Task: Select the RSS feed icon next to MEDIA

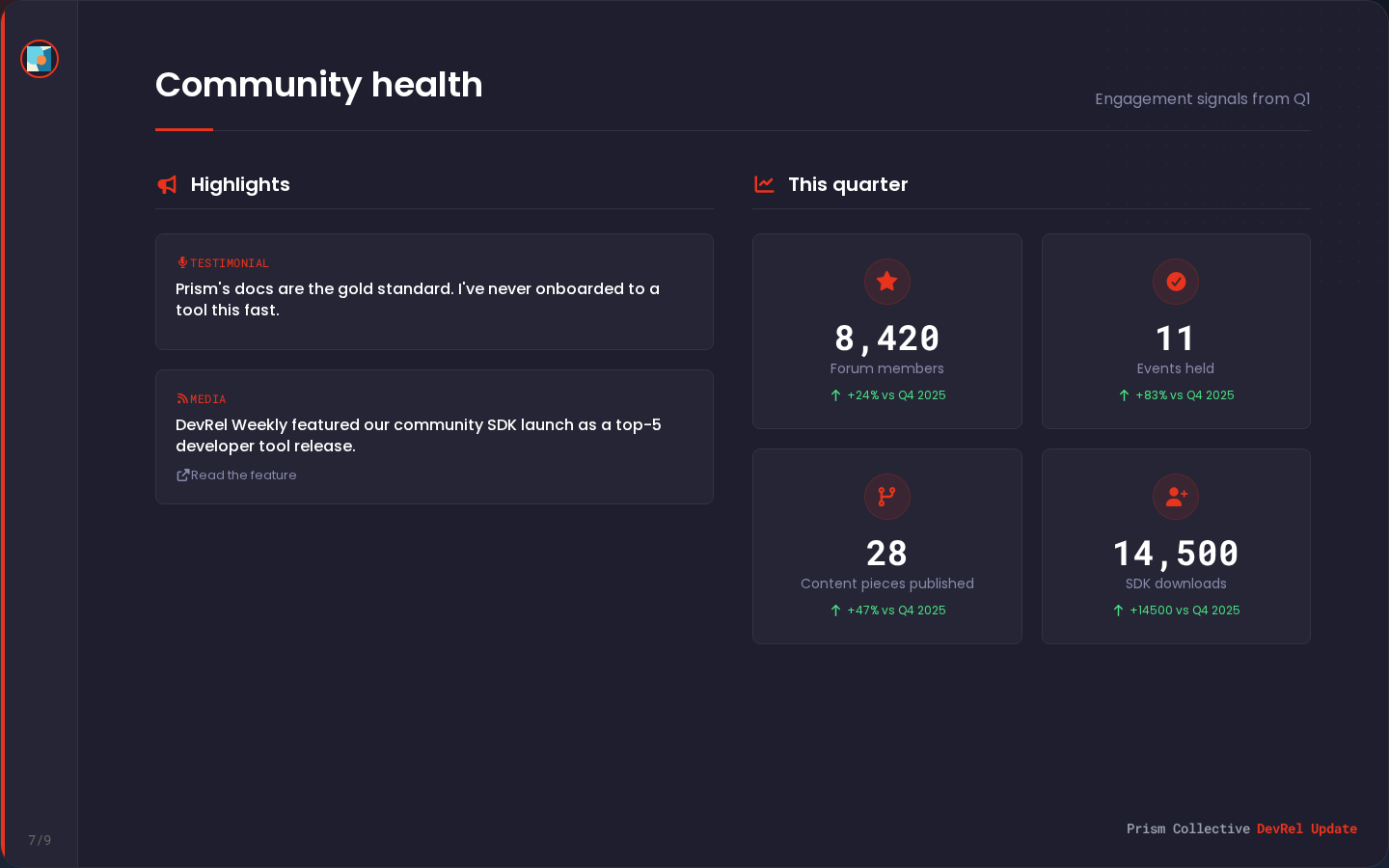Action: (181, 398)
